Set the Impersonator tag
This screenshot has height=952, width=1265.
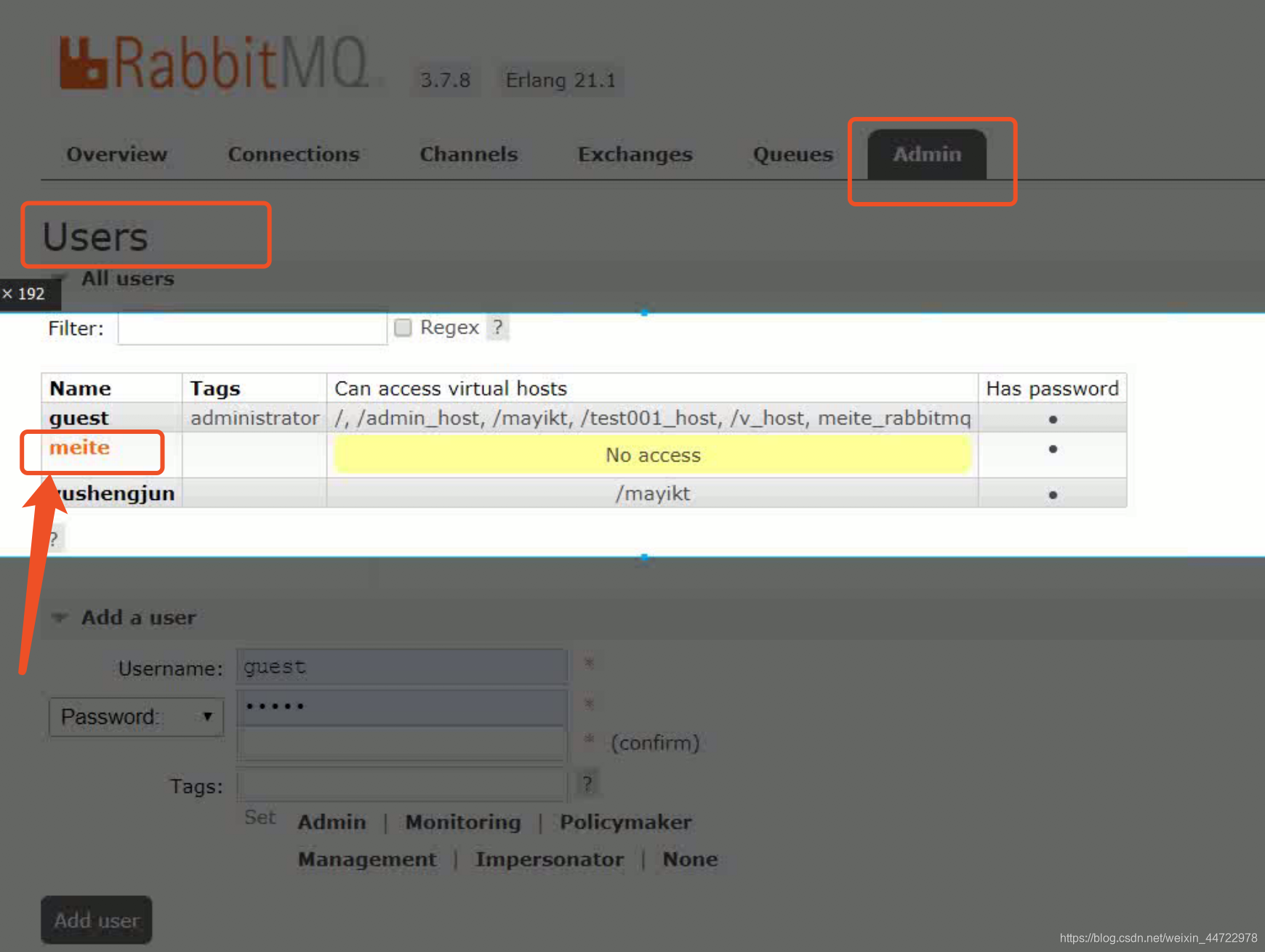click(549, 859)
